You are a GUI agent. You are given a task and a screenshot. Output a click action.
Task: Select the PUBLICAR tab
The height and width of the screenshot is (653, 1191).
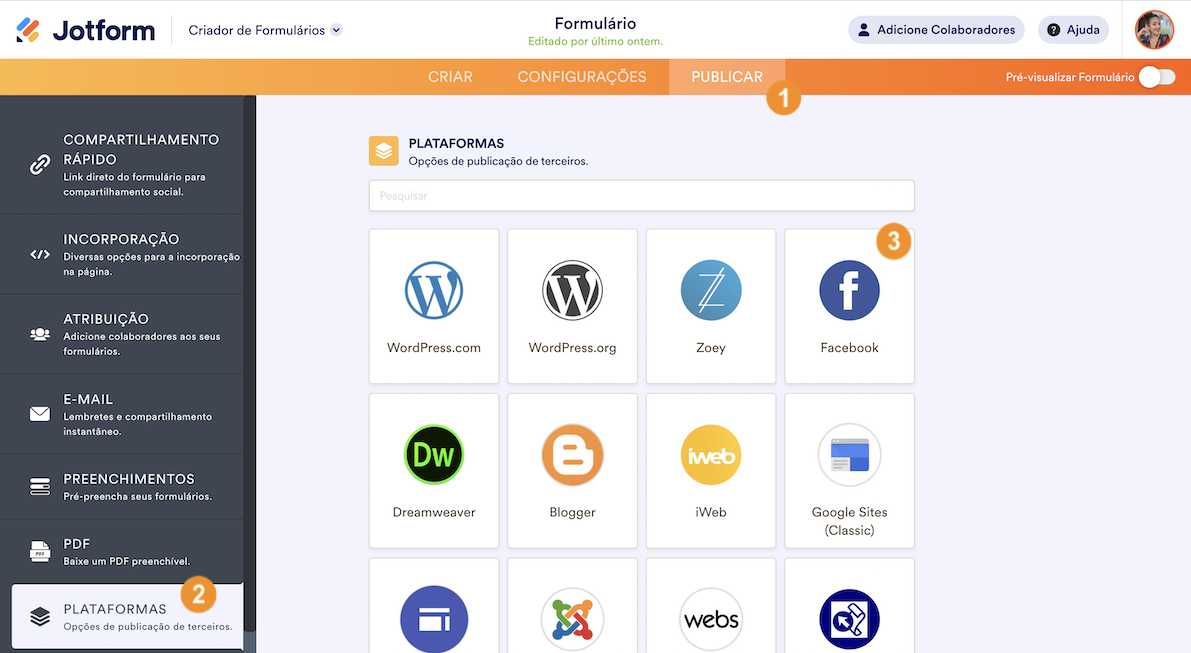pyautogui.click(x=727, y=77)
